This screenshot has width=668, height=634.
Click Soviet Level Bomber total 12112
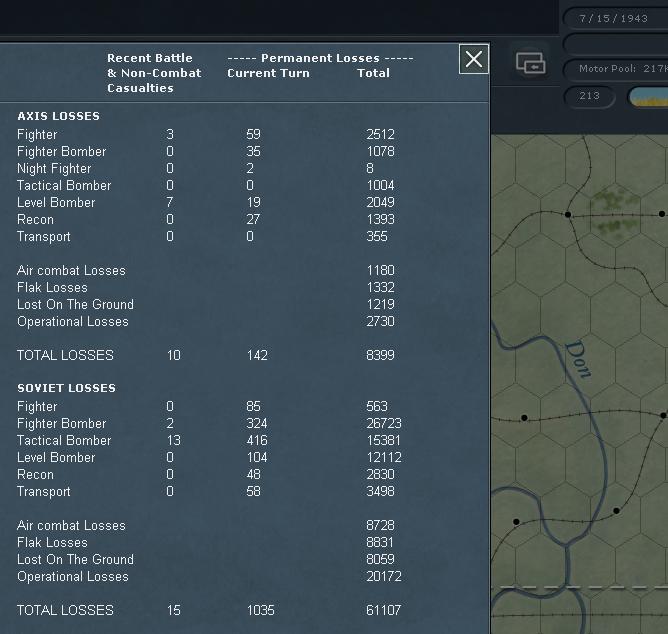click(x=383, y=457)
